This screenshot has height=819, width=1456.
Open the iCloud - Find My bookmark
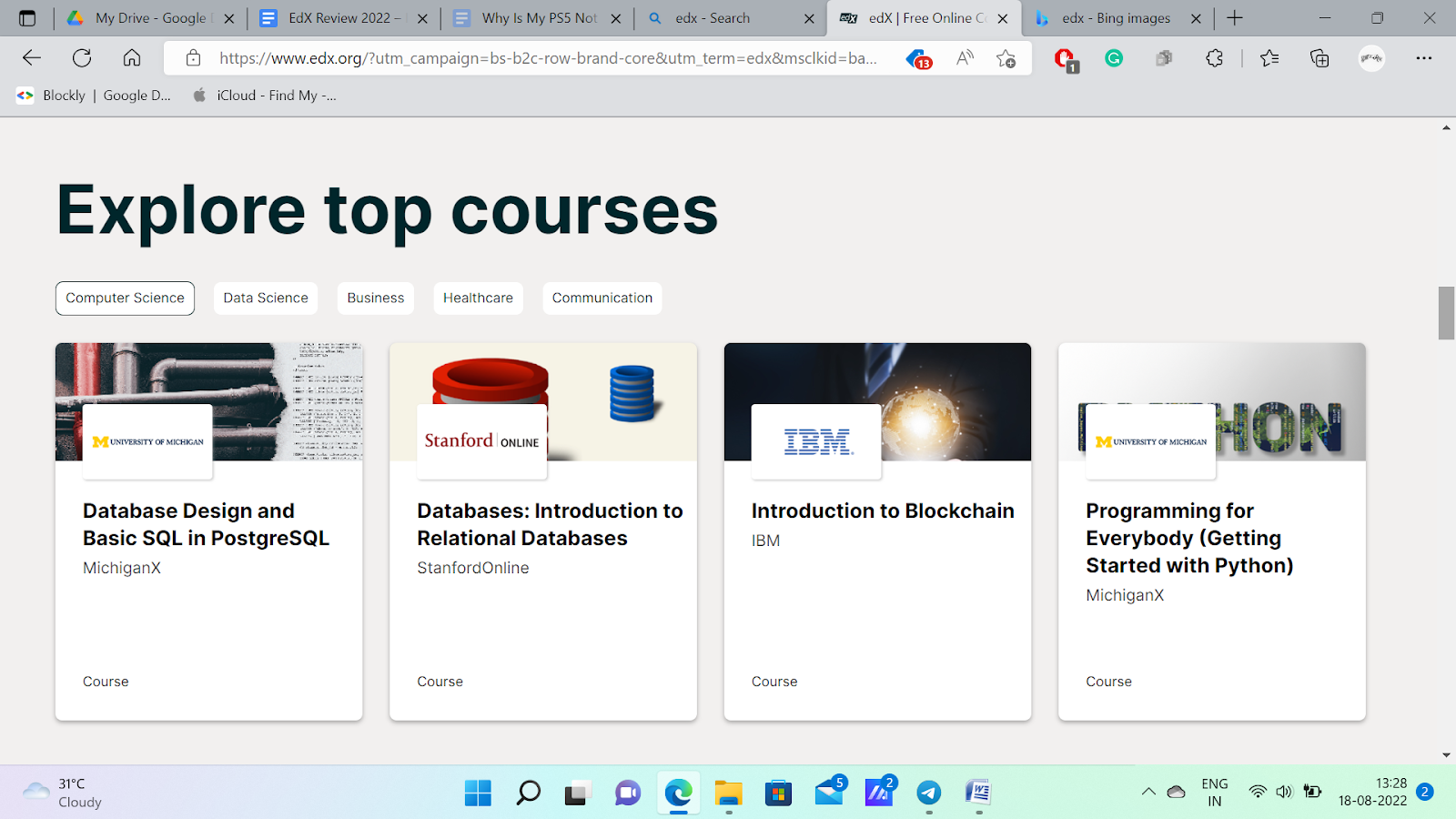[x=265, y=96]
